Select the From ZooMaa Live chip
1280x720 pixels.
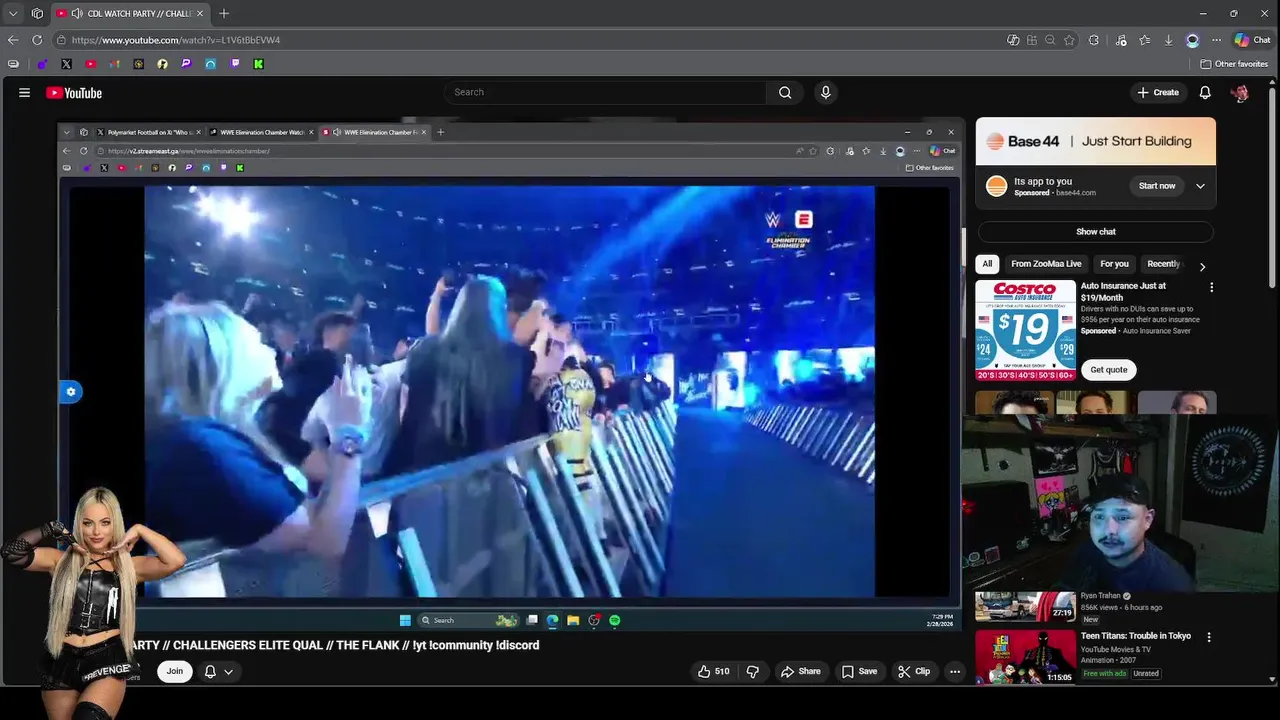coord(1046,264)
